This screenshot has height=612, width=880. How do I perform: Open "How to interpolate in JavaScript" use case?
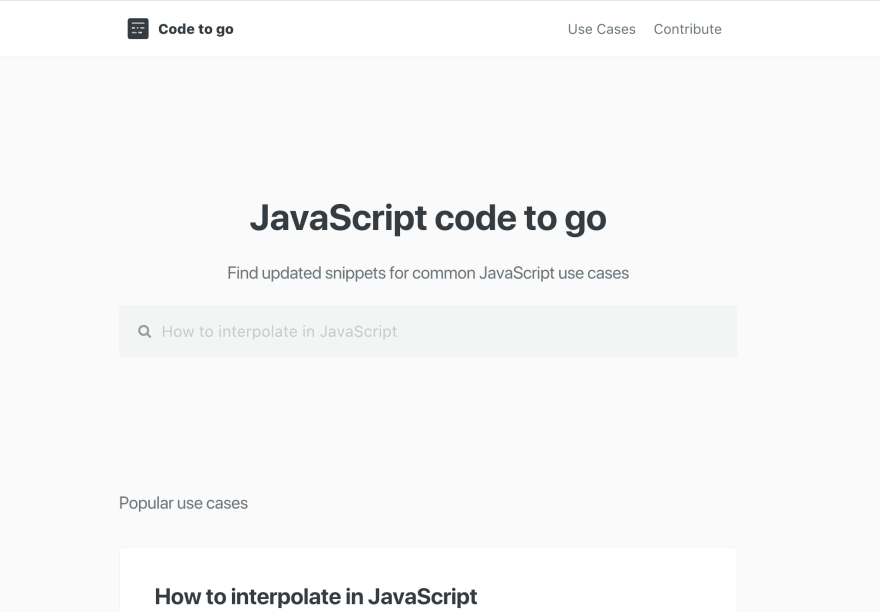[x=316, y=596]
